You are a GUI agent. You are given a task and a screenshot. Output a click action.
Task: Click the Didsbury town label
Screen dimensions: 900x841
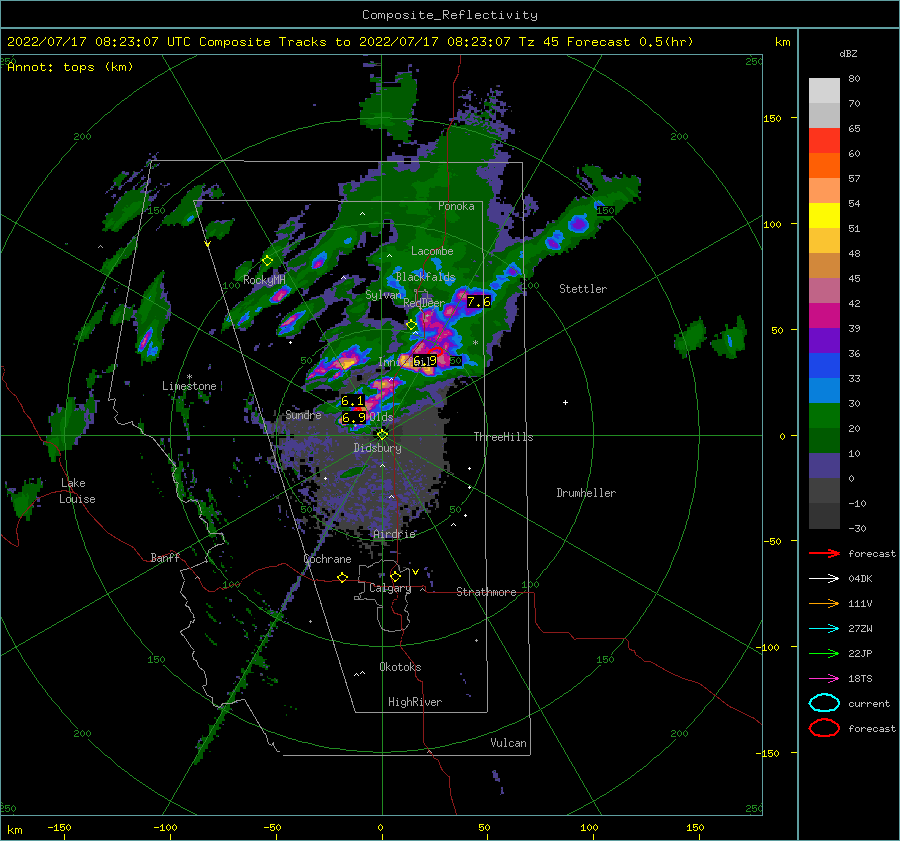(378, 448)
